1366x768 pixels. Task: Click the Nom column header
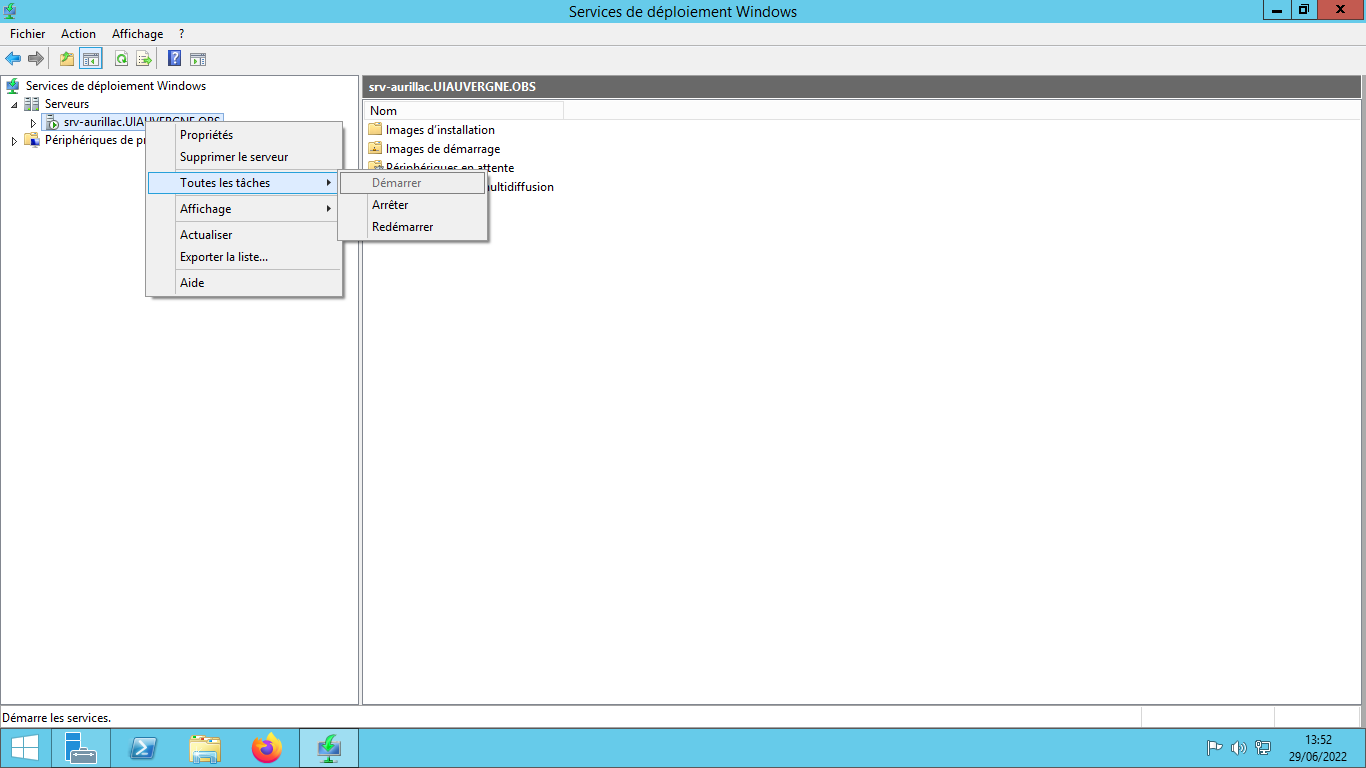click(464, 111)
